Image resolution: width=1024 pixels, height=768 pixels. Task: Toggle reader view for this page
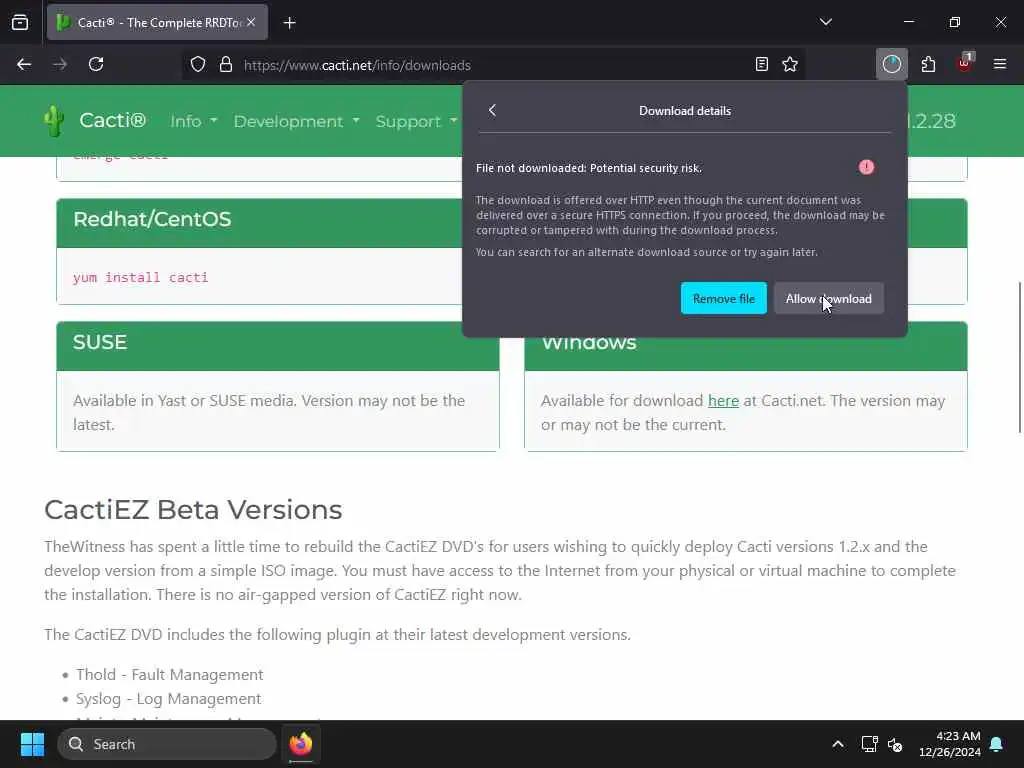click(761, 65)
